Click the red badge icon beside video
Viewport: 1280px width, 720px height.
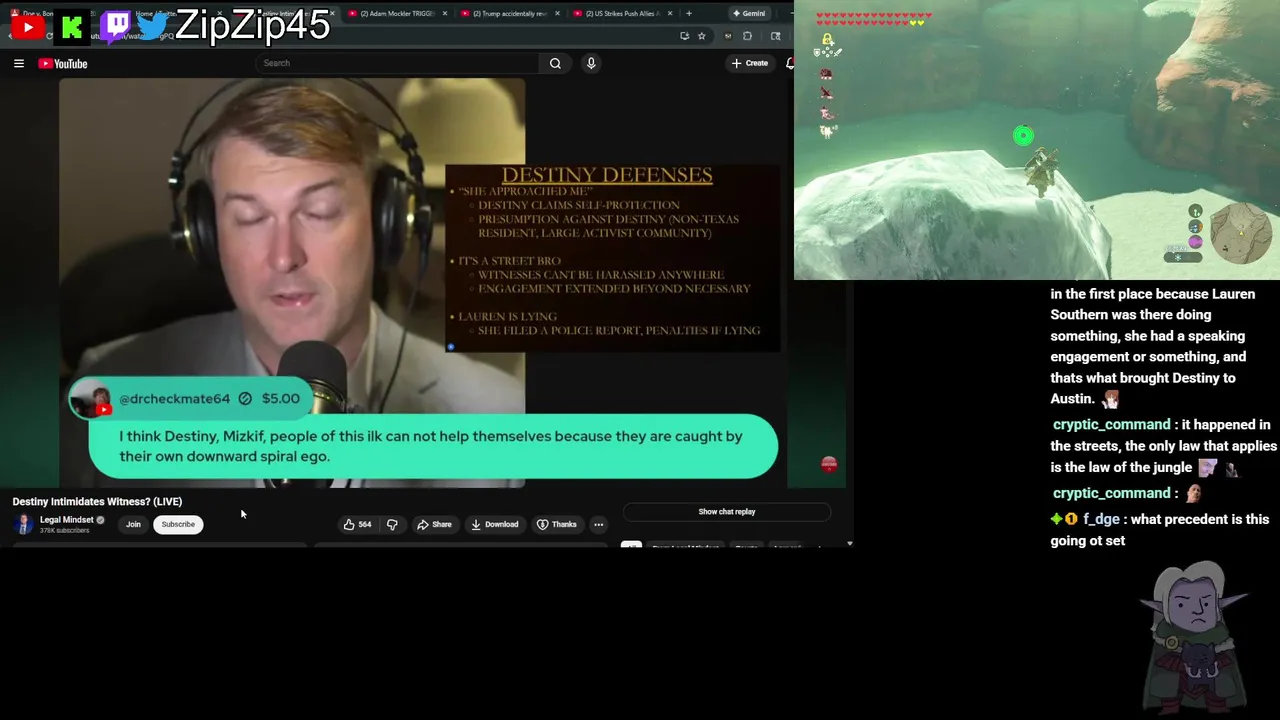[x=828, y=464]
